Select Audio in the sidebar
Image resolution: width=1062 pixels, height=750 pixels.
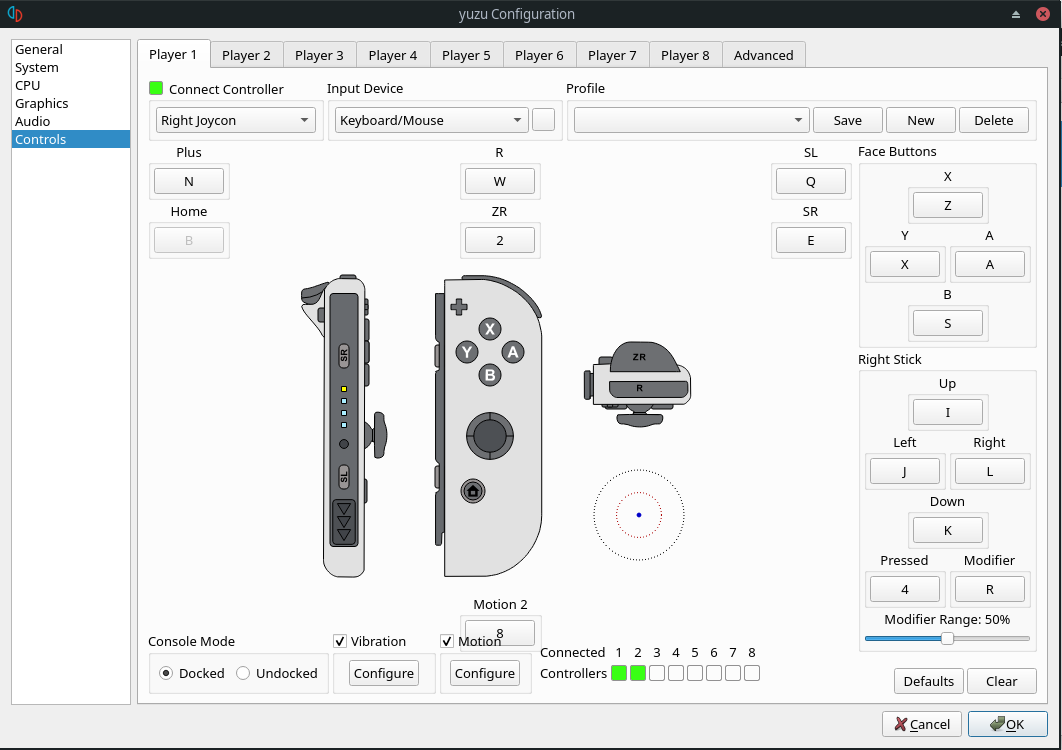[x=70, y=121]
